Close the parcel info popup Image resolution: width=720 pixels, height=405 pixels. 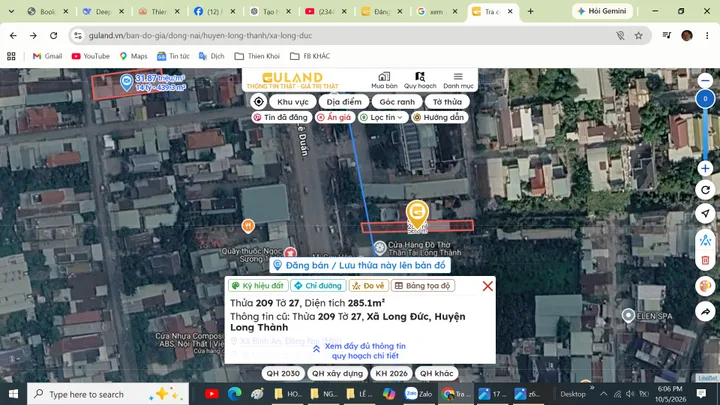(x=488, y=286)
